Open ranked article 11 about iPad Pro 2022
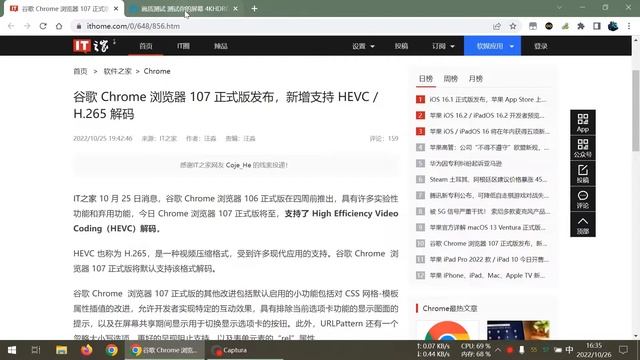The image size is (640, 360). [489, 259]
